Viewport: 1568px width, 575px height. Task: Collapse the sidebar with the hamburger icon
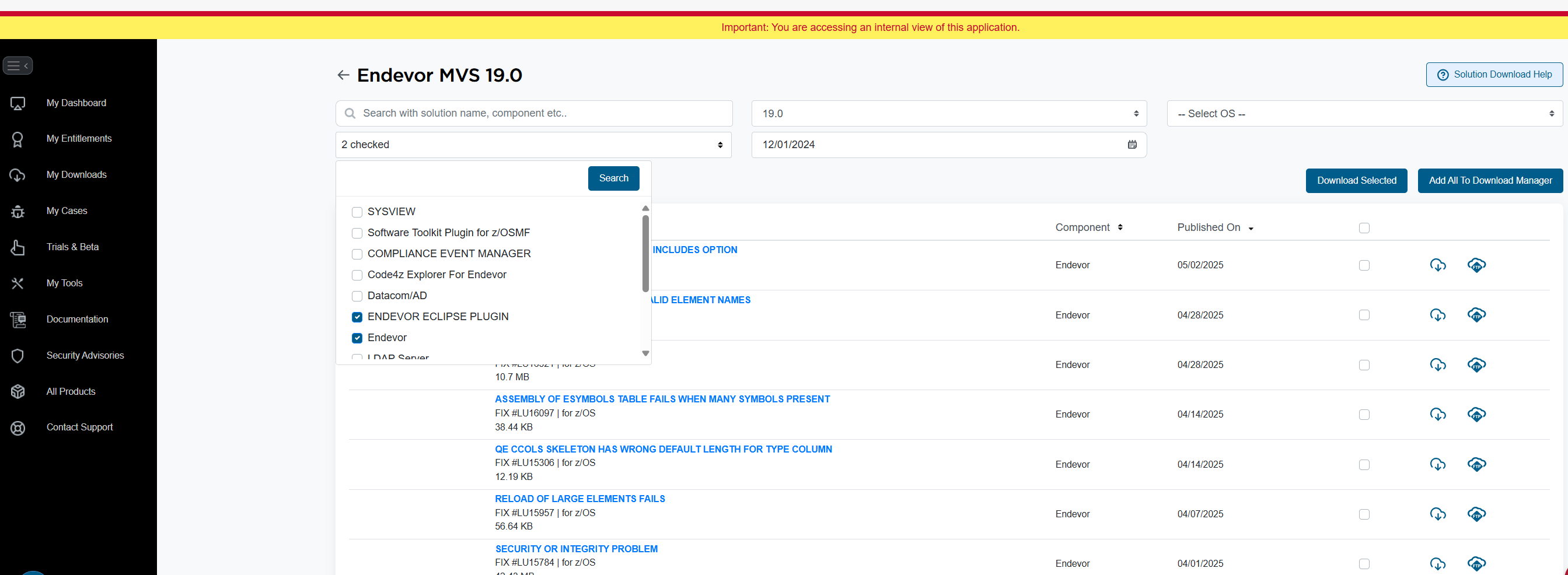click(18, 66)
